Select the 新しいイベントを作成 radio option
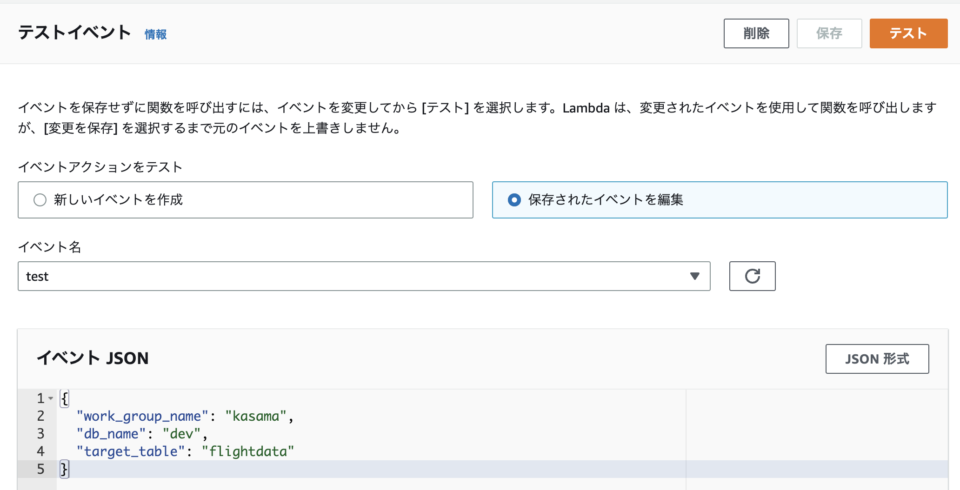Image resolution: width=960 pixels, height=490 pixels. (x=40, y=199)
